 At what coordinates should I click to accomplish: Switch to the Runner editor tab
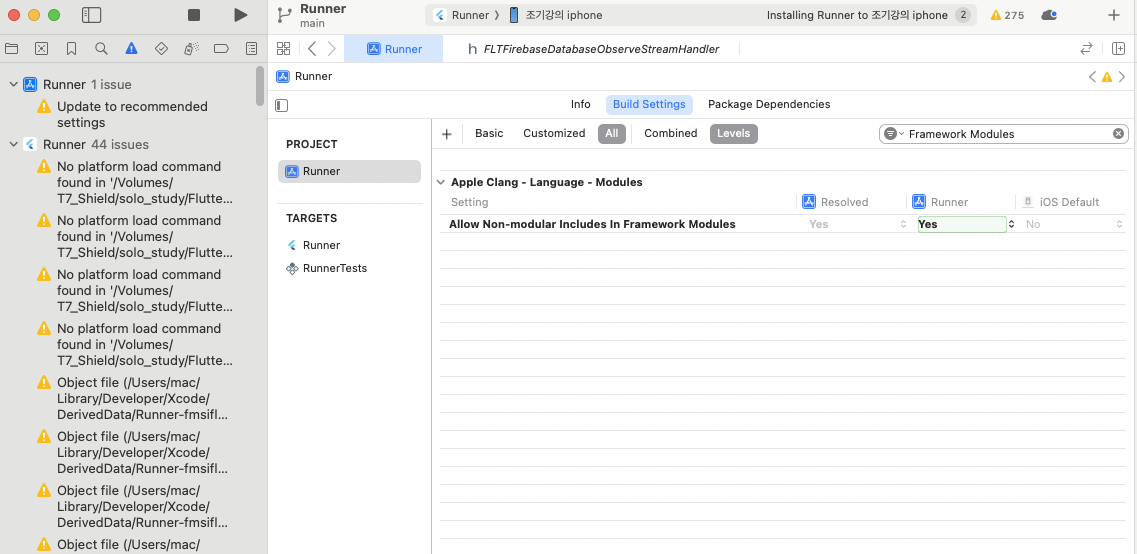[394, 49]
